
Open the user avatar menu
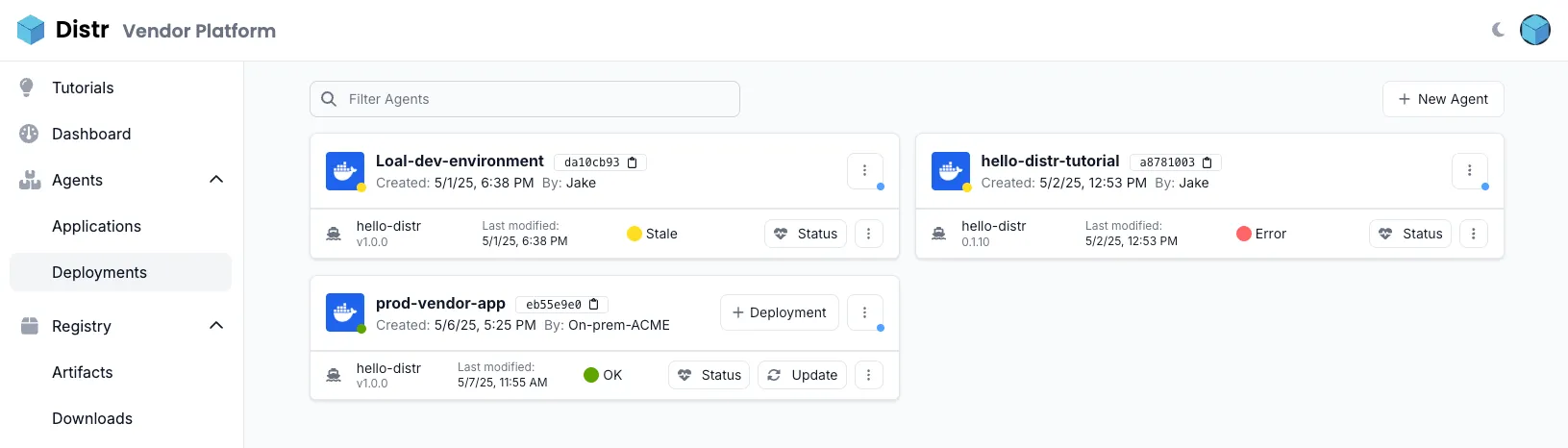(1535, 30)
